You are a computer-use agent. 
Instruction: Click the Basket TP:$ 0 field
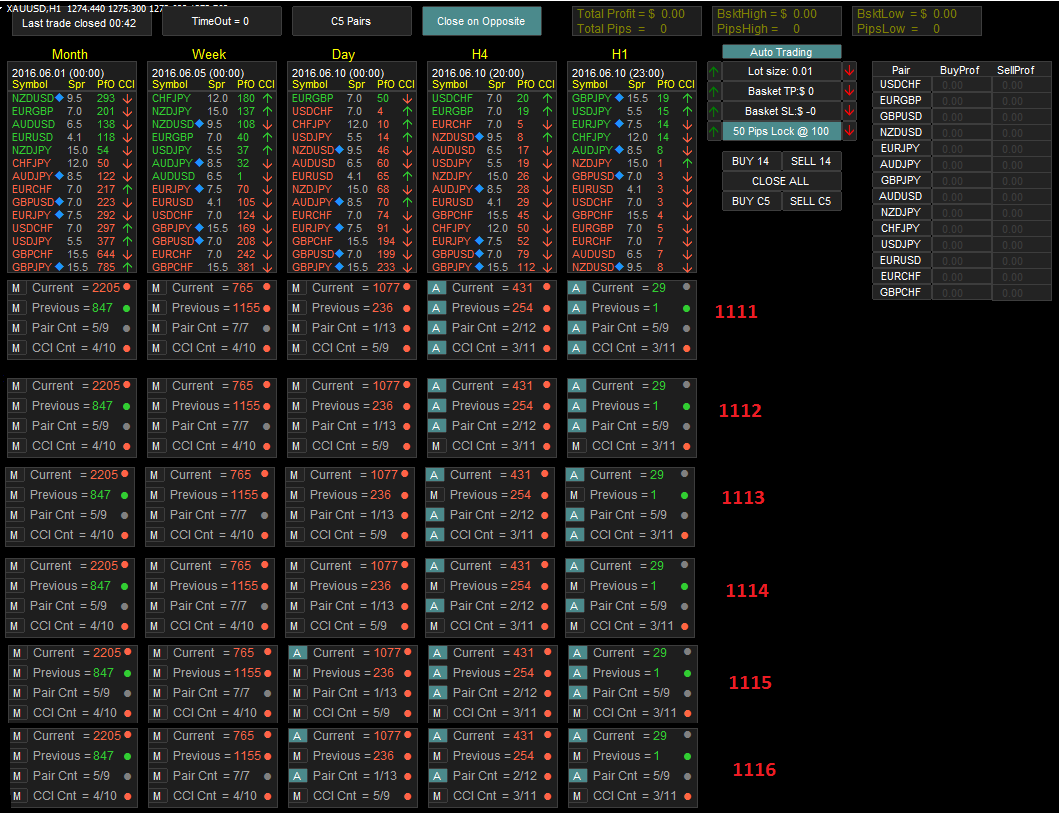(x=781, y=91)
